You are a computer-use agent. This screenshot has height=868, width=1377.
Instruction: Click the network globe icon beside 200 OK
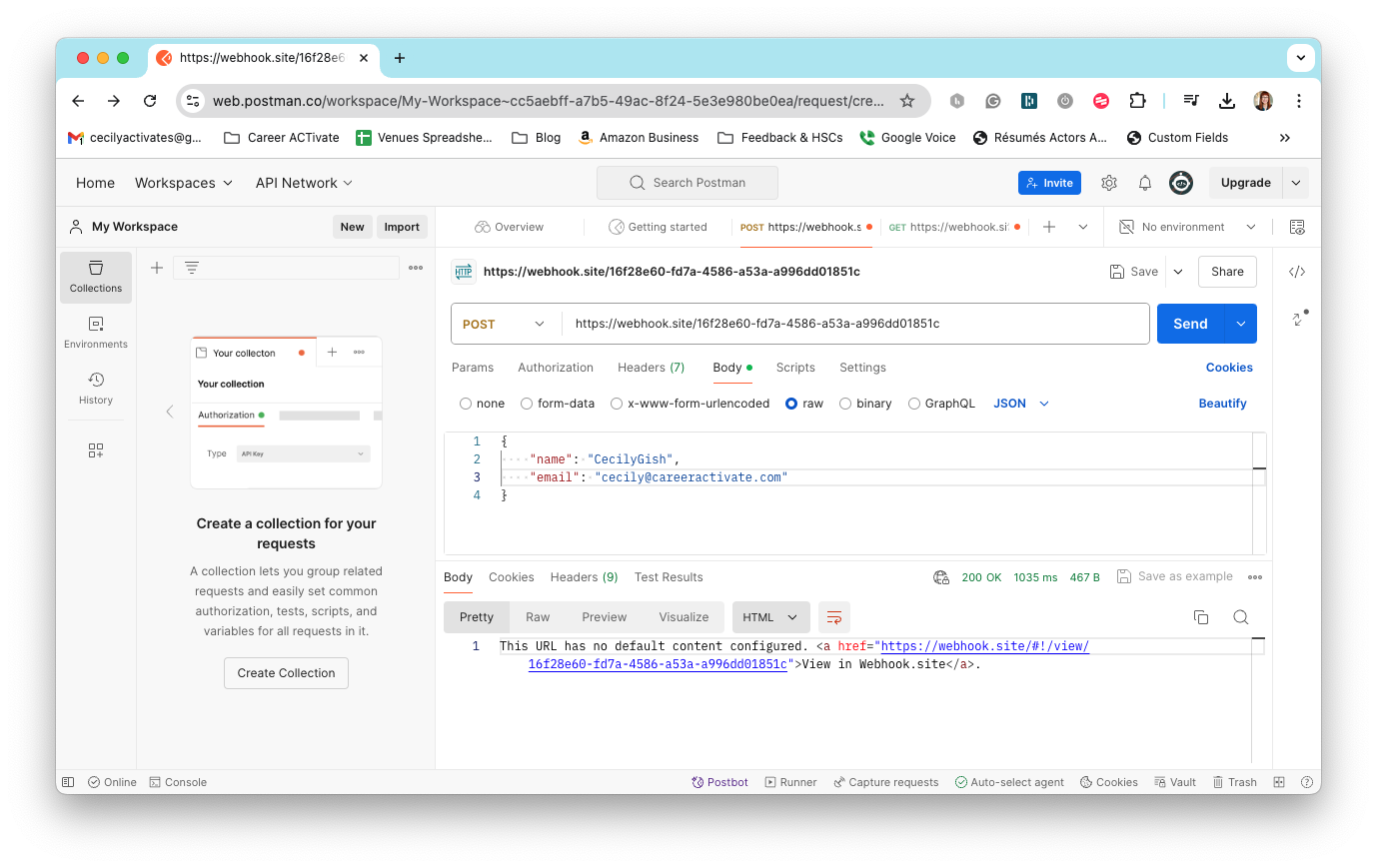(x=941, y=577)
